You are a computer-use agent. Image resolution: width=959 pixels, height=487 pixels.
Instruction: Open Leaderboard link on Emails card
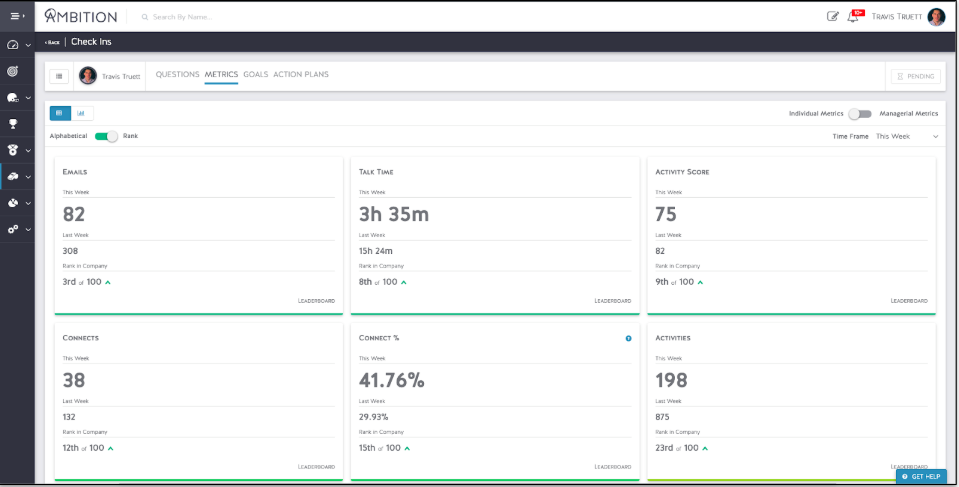pyautogui.click(x=316, y=300)
